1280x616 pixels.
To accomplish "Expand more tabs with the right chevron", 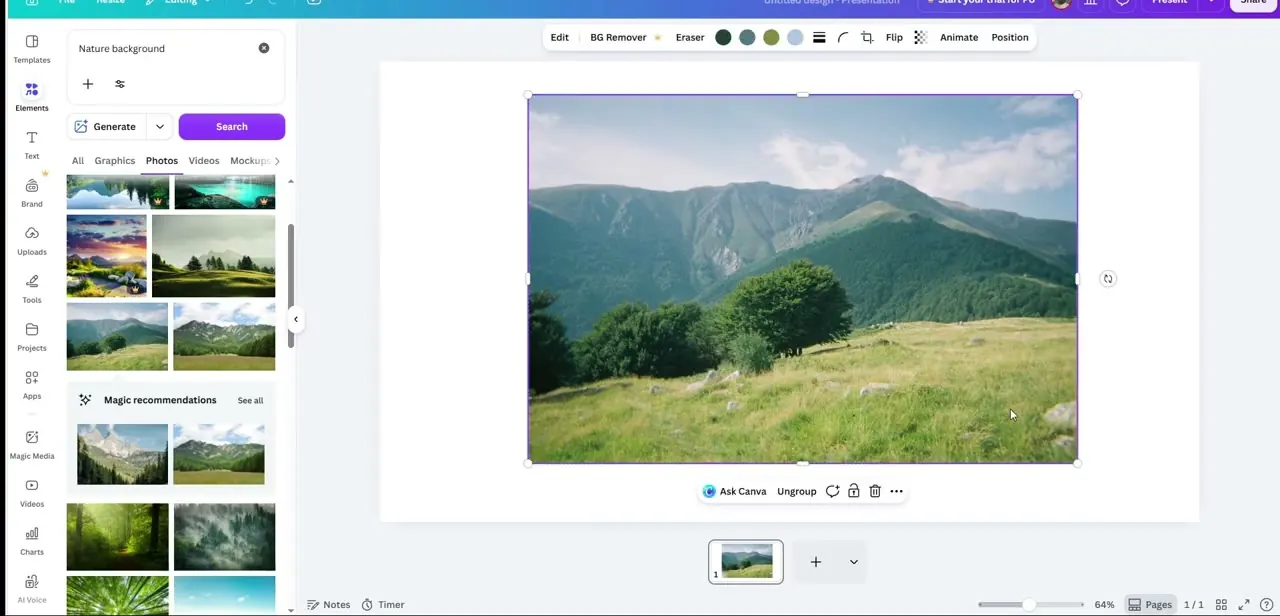I will (x=277, y=161).
